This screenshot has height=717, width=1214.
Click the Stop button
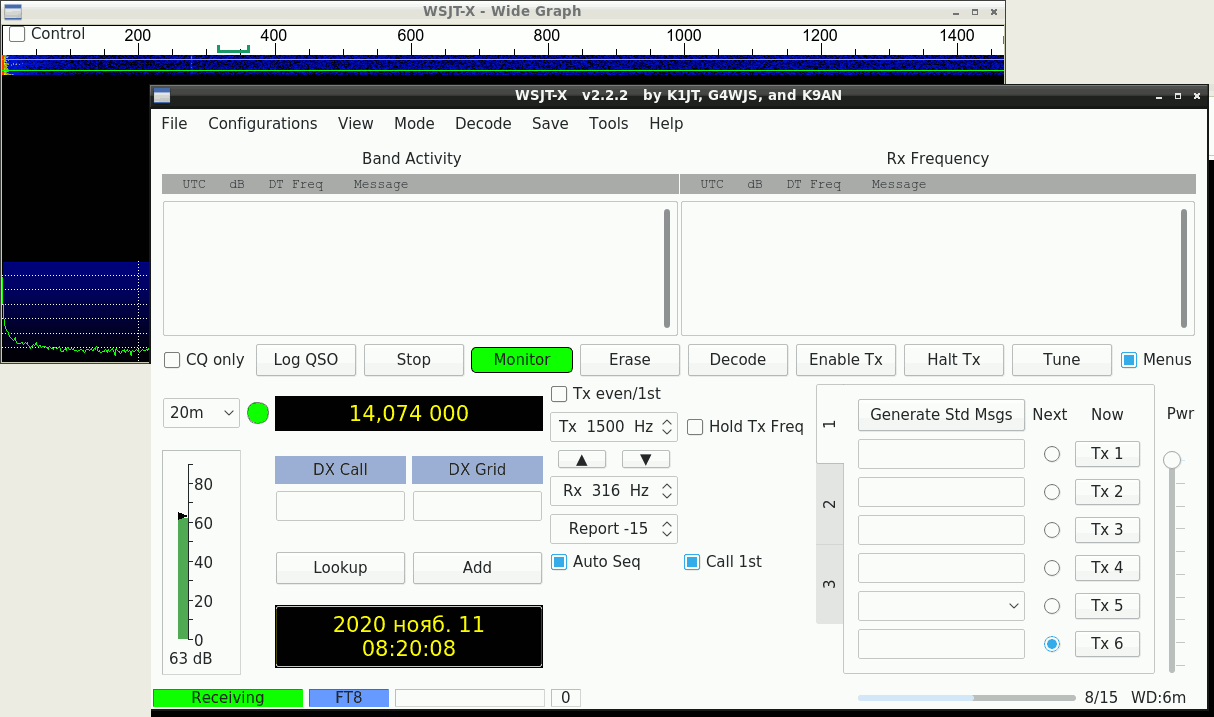[x=414, y=360]
